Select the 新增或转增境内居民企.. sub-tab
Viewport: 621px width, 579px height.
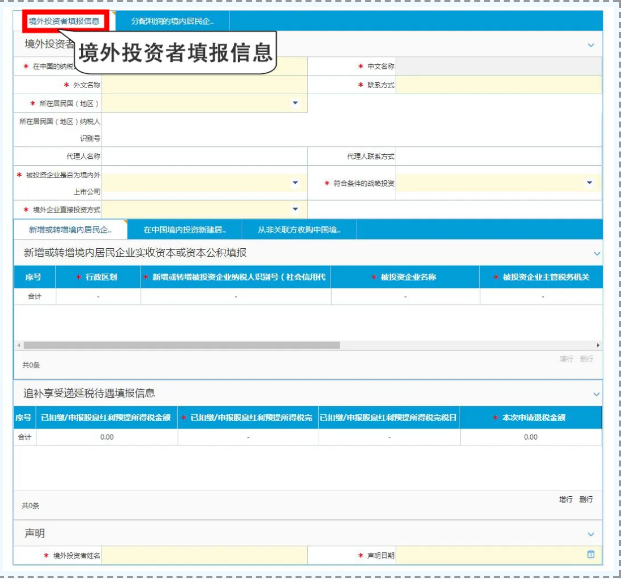point(70,230)
